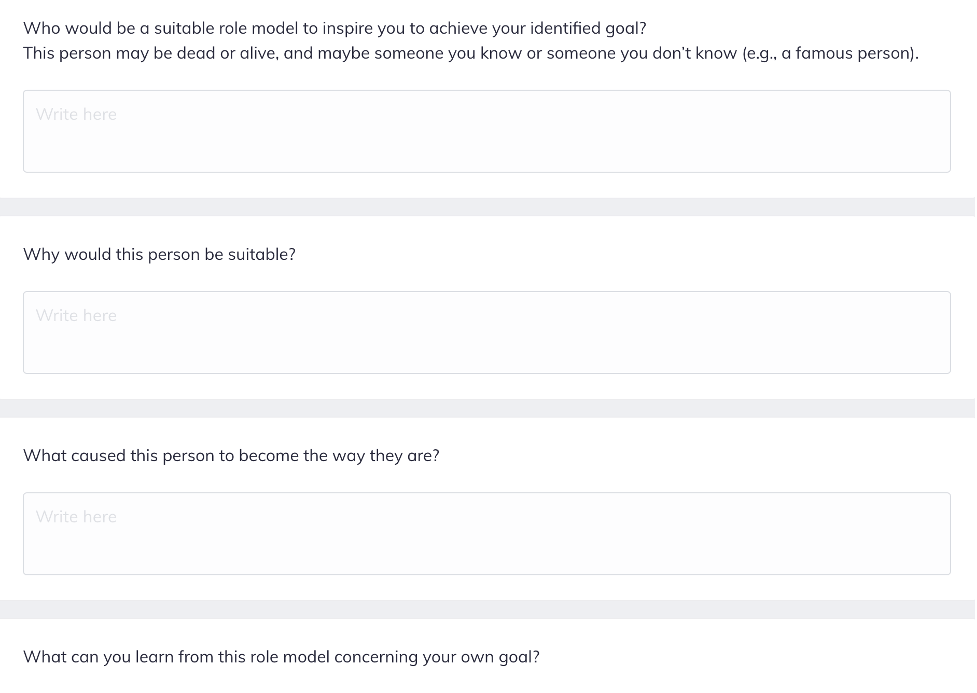Click the gray divider above 'What caused this person'
This screenshot has height=693, width=977.
pyautogui.click(x=488, y=408)
